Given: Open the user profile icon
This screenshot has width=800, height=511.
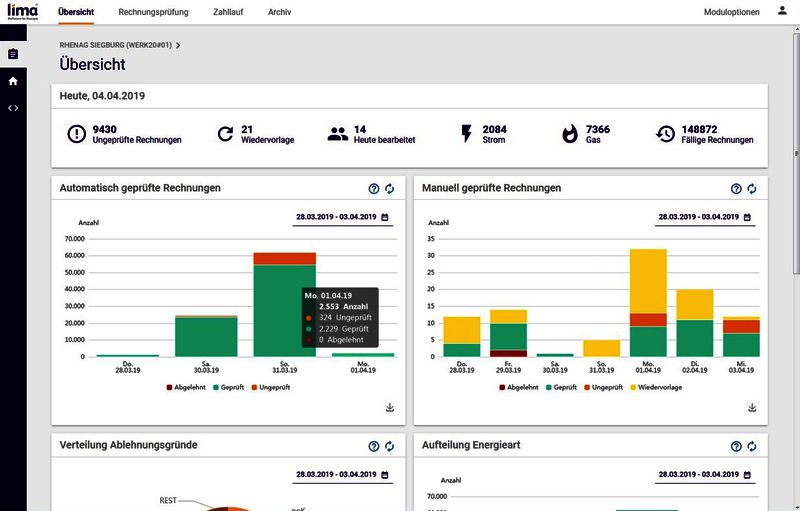Looking at the screenshot, I should pos(782,11).
